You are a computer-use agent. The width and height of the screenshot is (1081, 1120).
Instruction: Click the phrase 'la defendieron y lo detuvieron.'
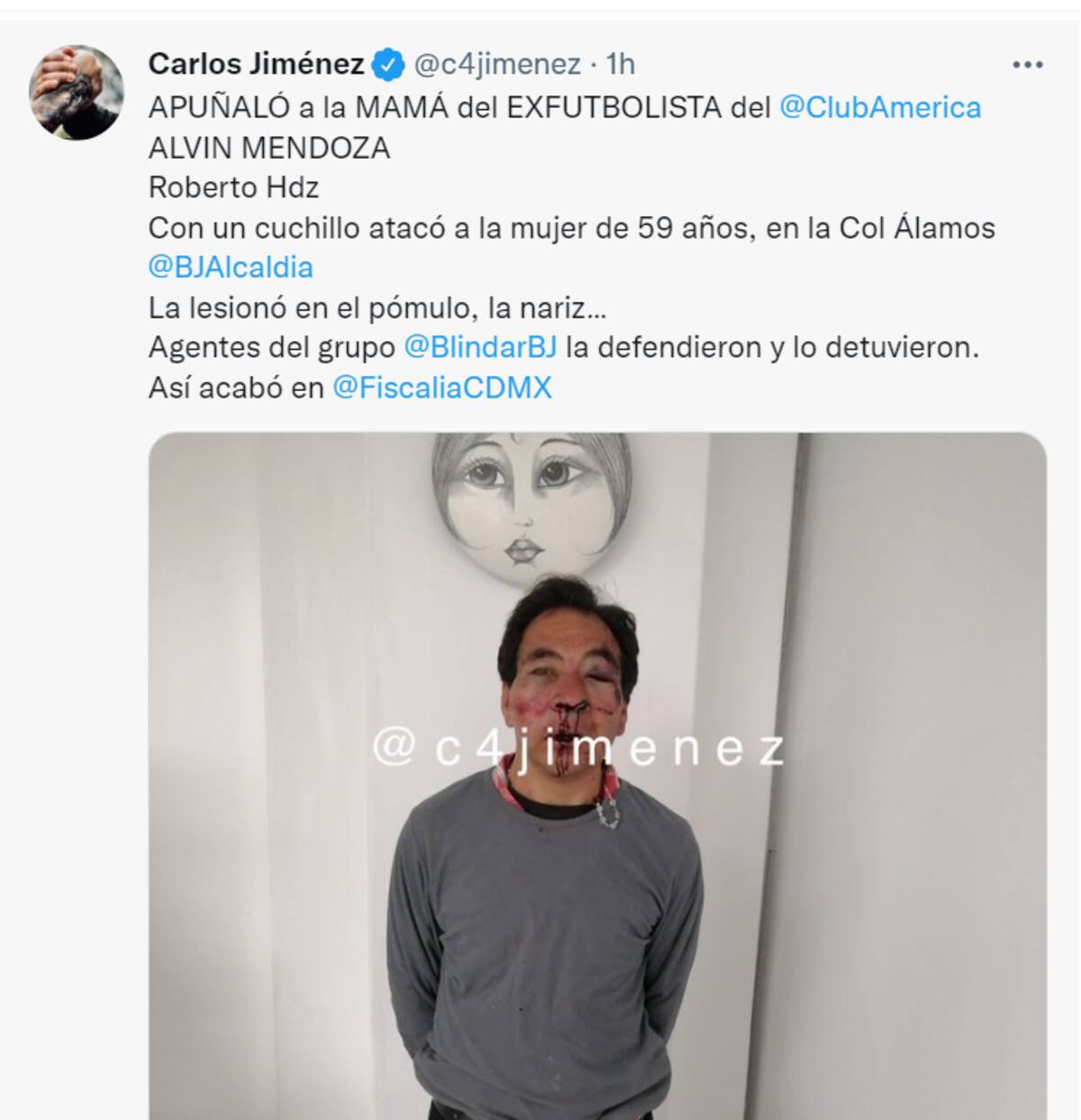click(x=772, y=347)
